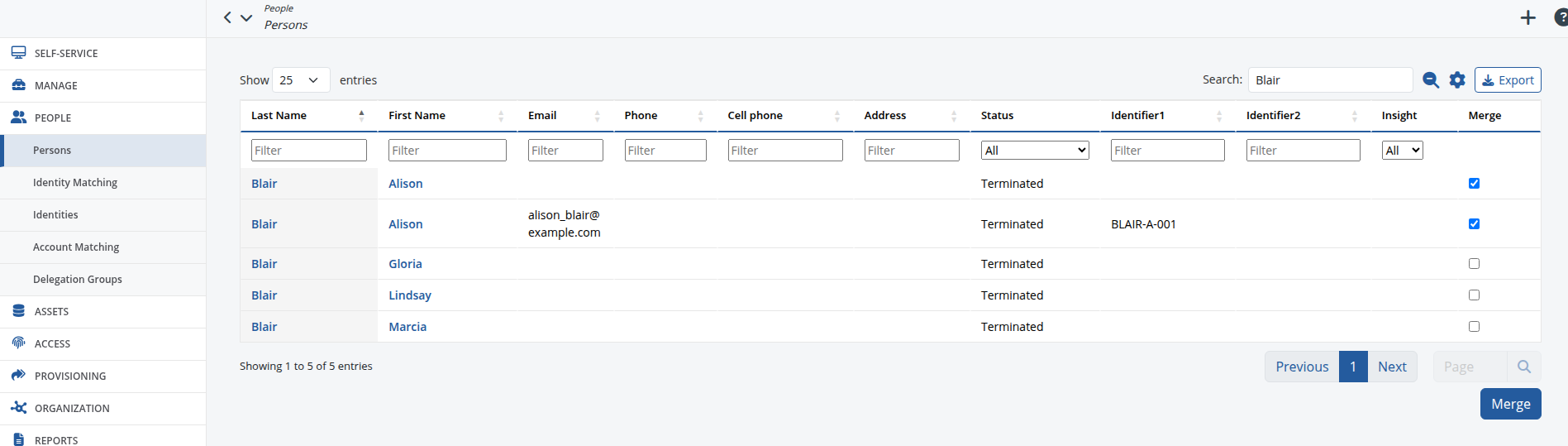The width and height of the screenshot is (1568, 446).
Task: Click the Phone filter field
Action: (665, 151)
